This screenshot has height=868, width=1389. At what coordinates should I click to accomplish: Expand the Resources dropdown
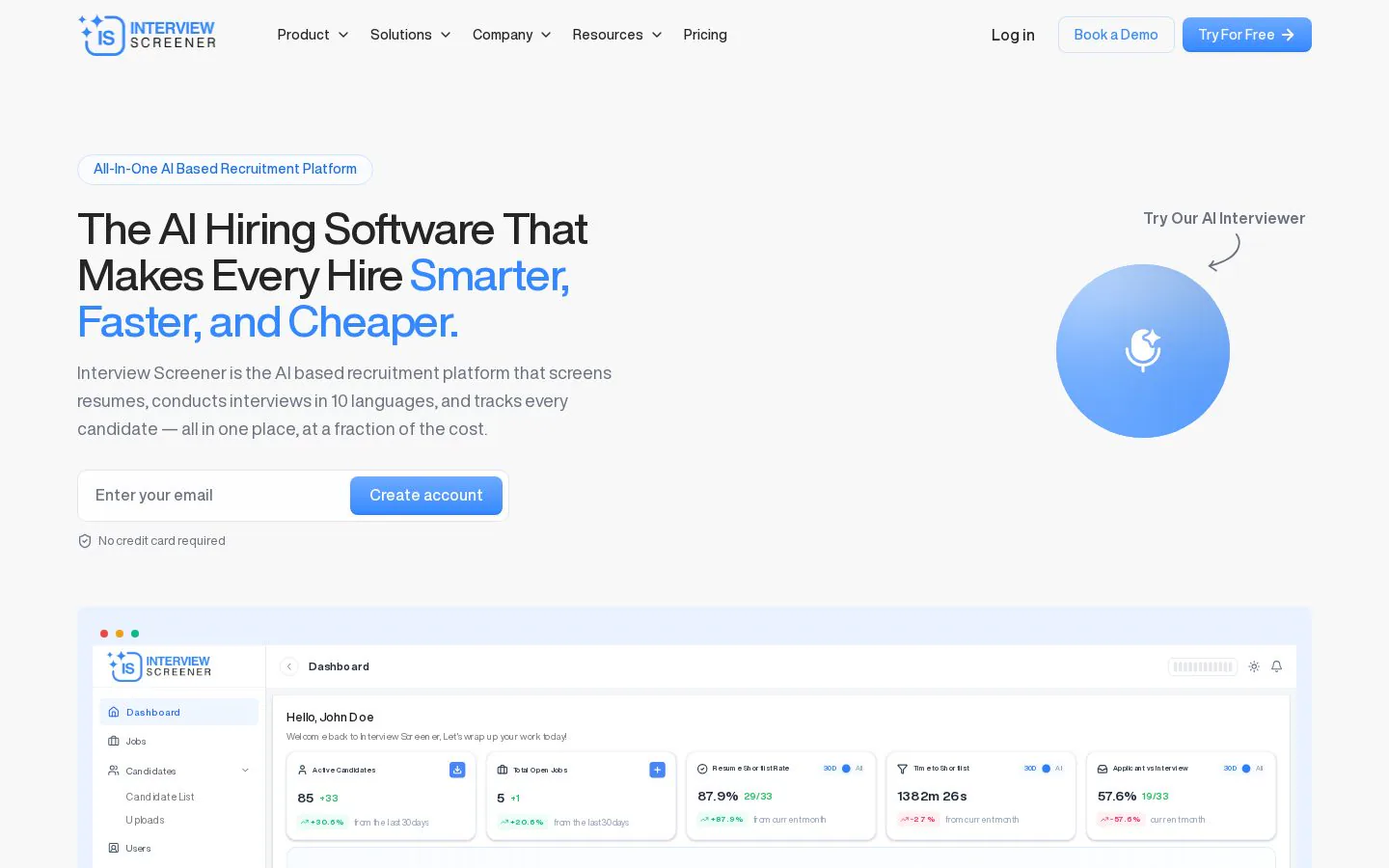[x=617, y=35]
